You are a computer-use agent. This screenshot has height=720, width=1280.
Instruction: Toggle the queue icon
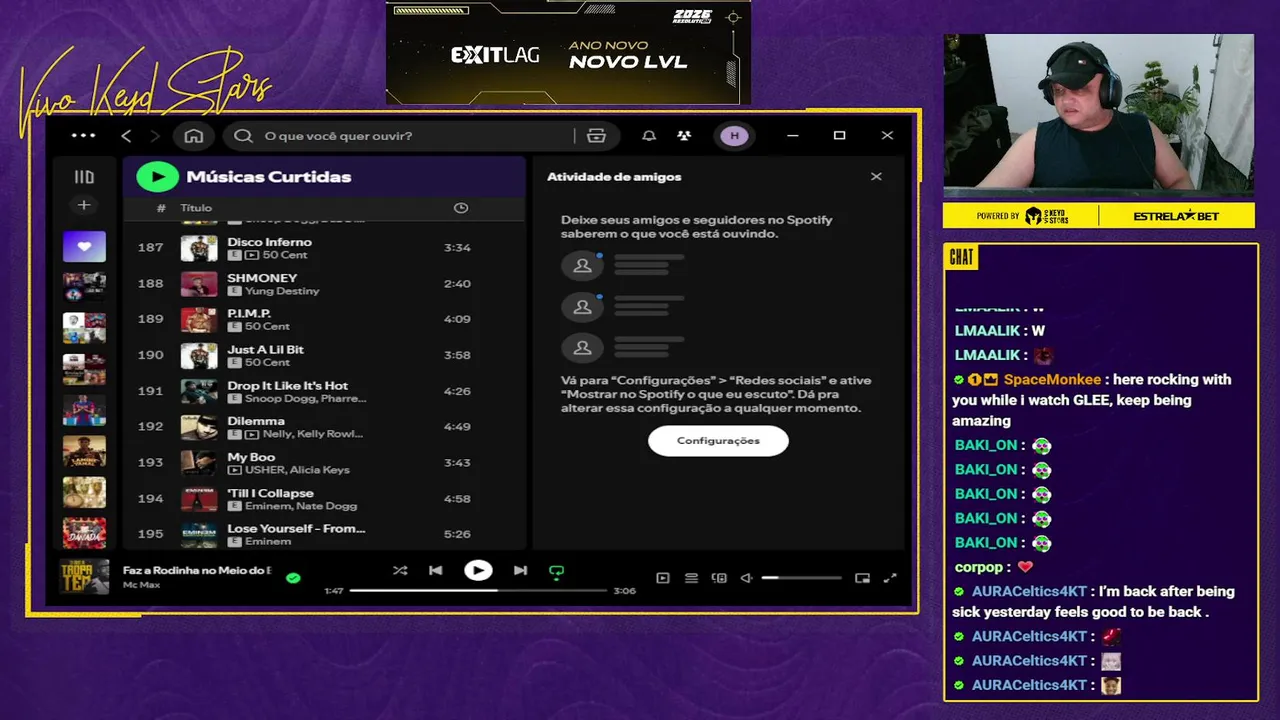pyautogui.click(x=691, y=578)
